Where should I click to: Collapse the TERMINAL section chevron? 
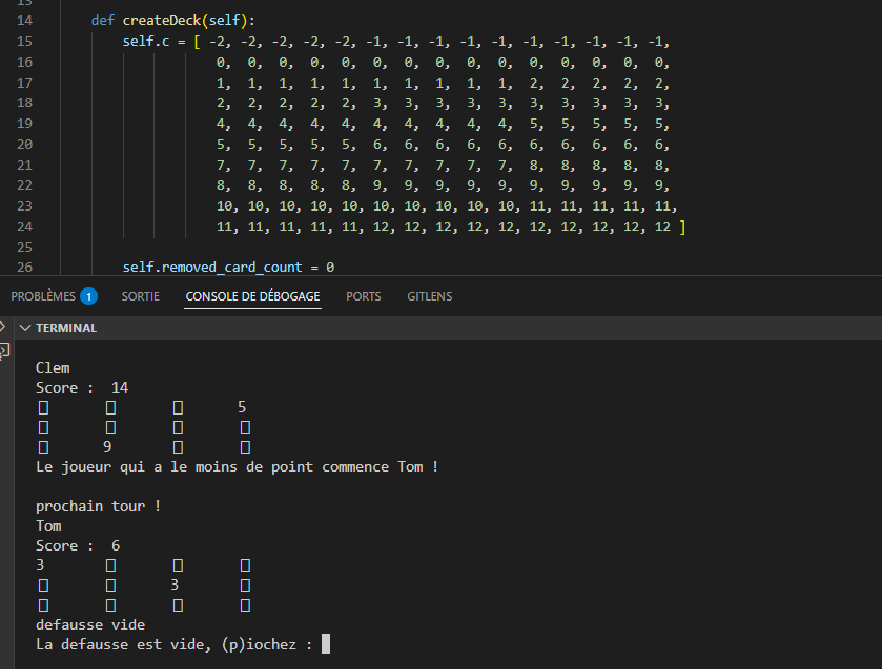point(26,328)
